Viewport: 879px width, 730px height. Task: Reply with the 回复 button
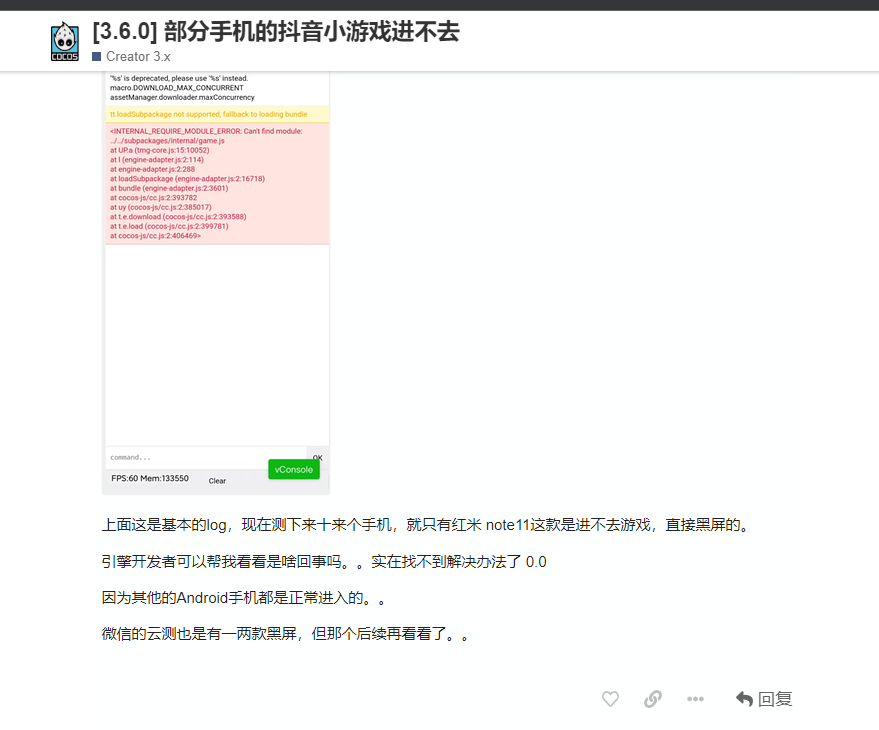pyautogui.click(x=764, y=699)
